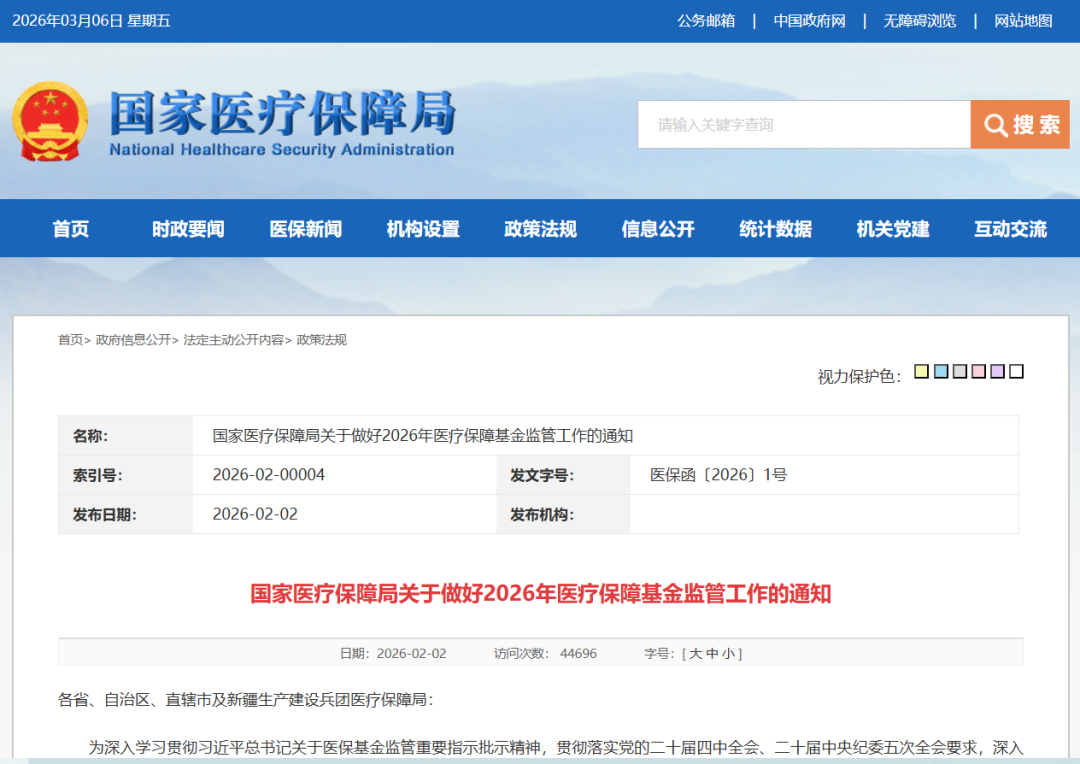
Task: Select the pink eye-protection color swatch
Action: click(x=979, y=371)
